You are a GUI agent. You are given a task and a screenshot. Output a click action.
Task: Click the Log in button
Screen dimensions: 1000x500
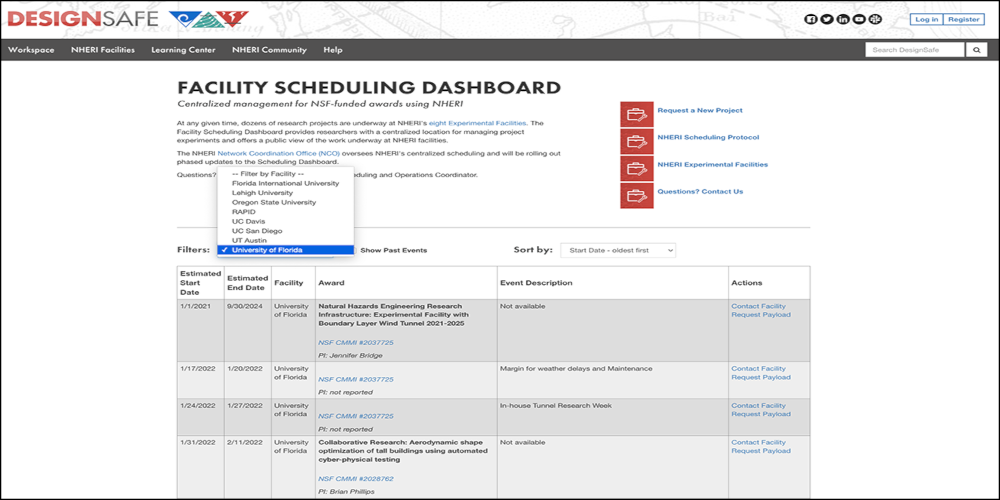927,19
